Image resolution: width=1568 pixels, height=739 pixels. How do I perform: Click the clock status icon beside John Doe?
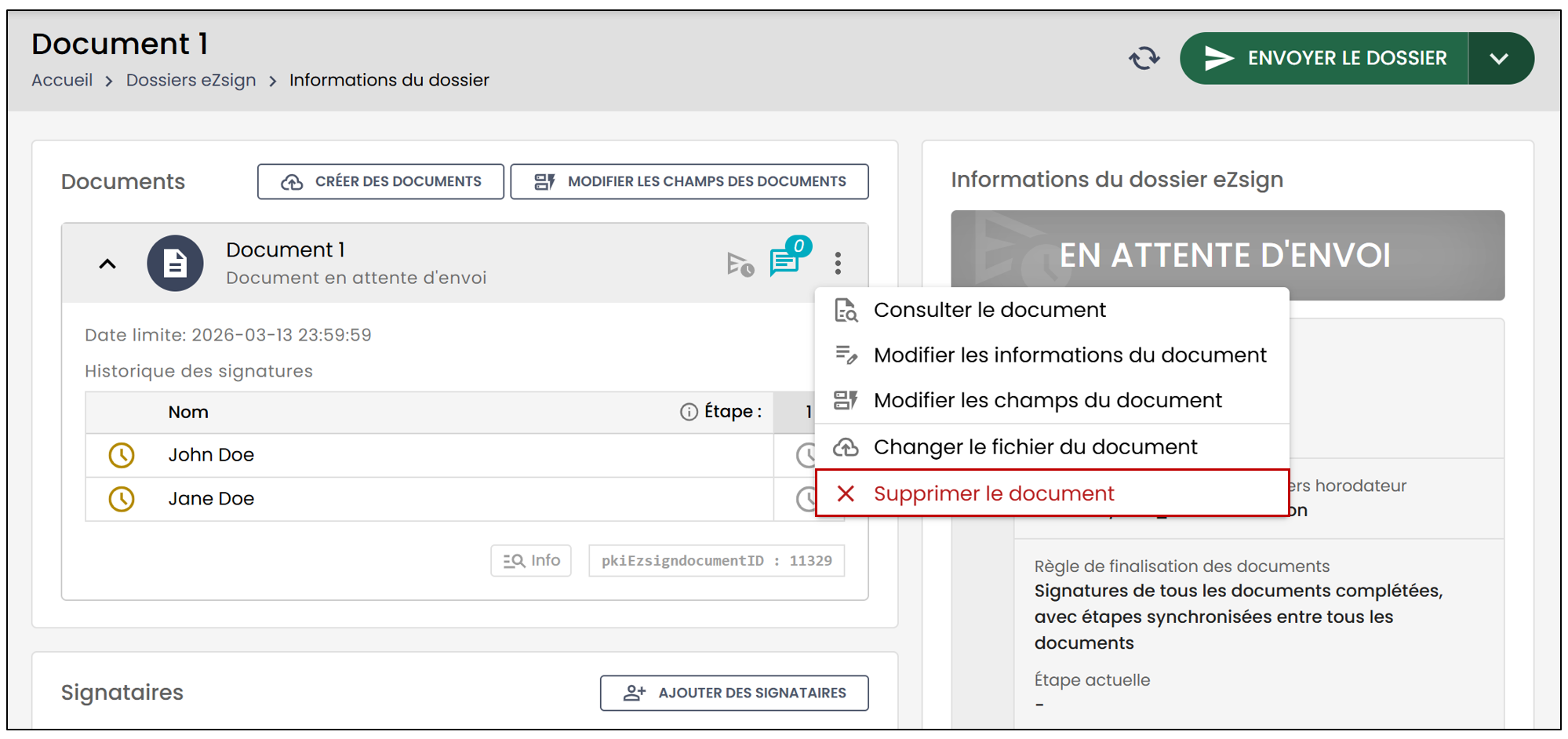coord(122,455)
